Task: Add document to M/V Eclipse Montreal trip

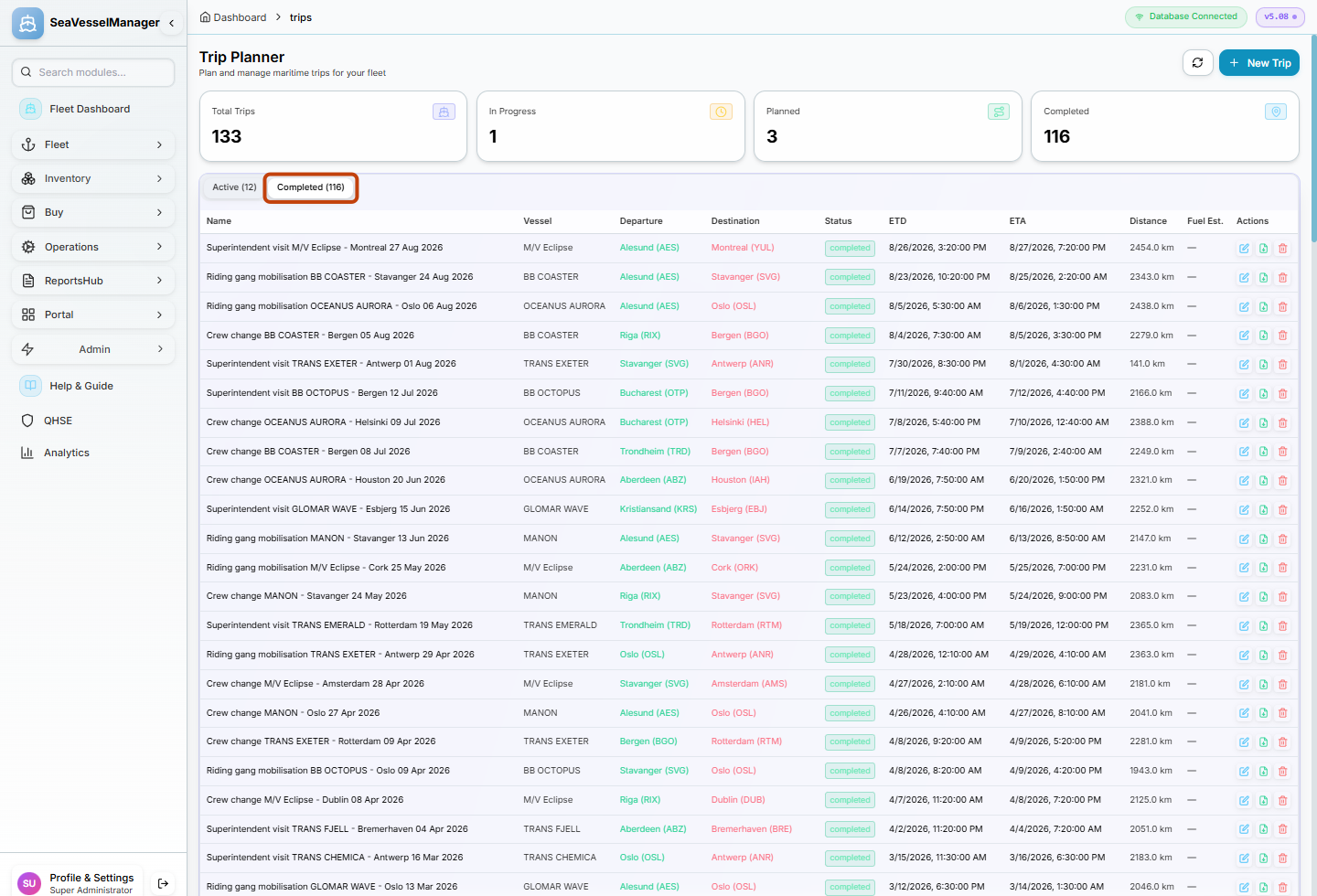Action: [1263, 249]
